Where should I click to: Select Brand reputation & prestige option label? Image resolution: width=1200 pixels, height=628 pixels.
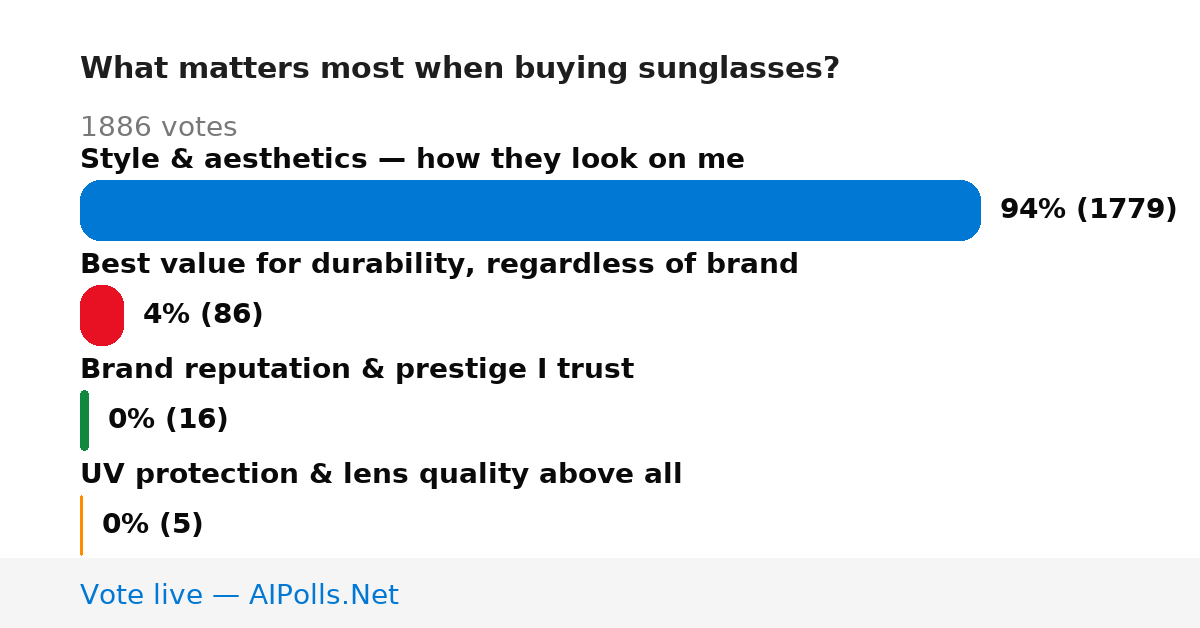(x=357, y=369)
